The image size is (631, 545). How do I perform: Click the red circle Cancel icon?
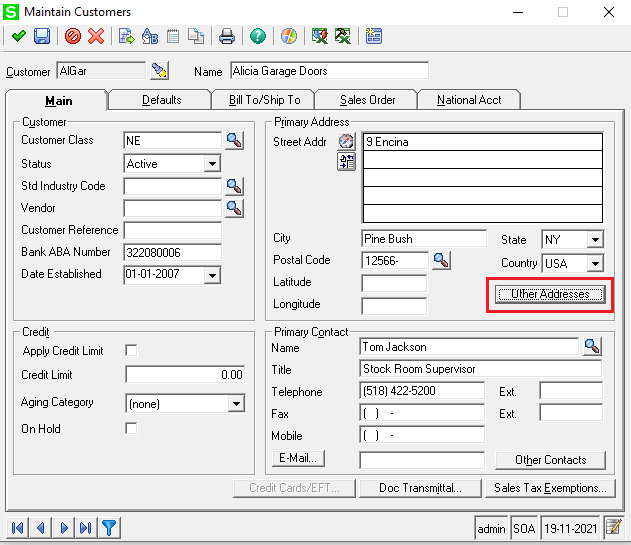click(x=73, y=36)
